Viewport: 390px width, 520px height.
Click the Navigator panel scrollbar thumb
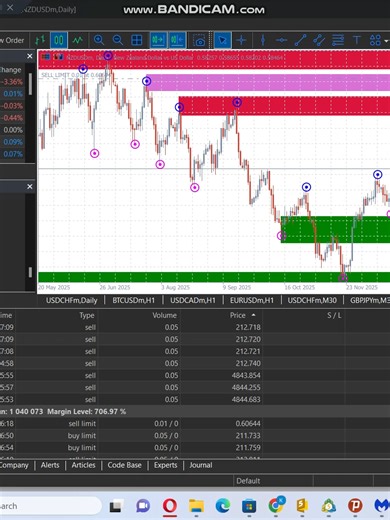(x=30, y=272)
